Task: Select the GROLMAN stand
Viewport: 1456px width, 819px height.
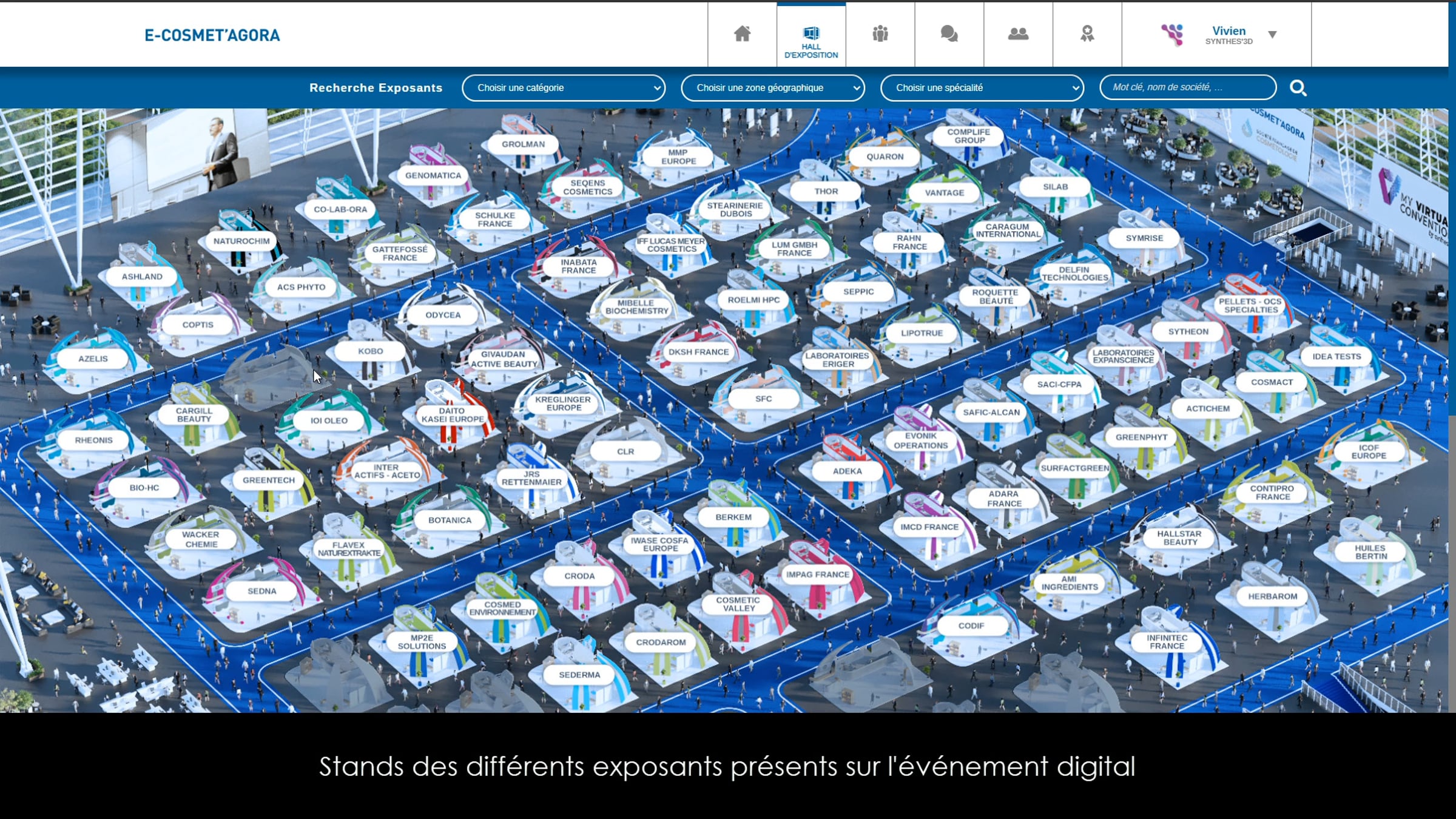Action: tap(523, 144)
